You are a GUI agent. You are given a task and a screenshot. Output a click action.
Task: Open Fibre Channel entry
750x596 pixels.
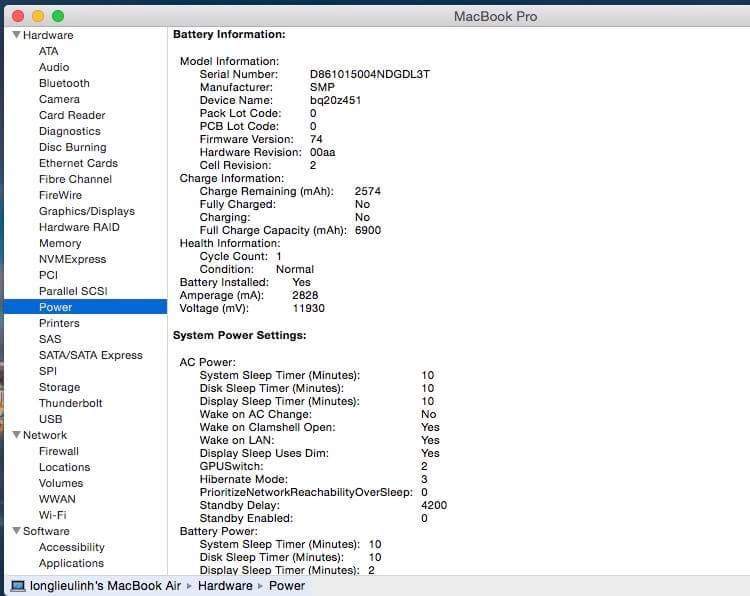coord(76,179)
